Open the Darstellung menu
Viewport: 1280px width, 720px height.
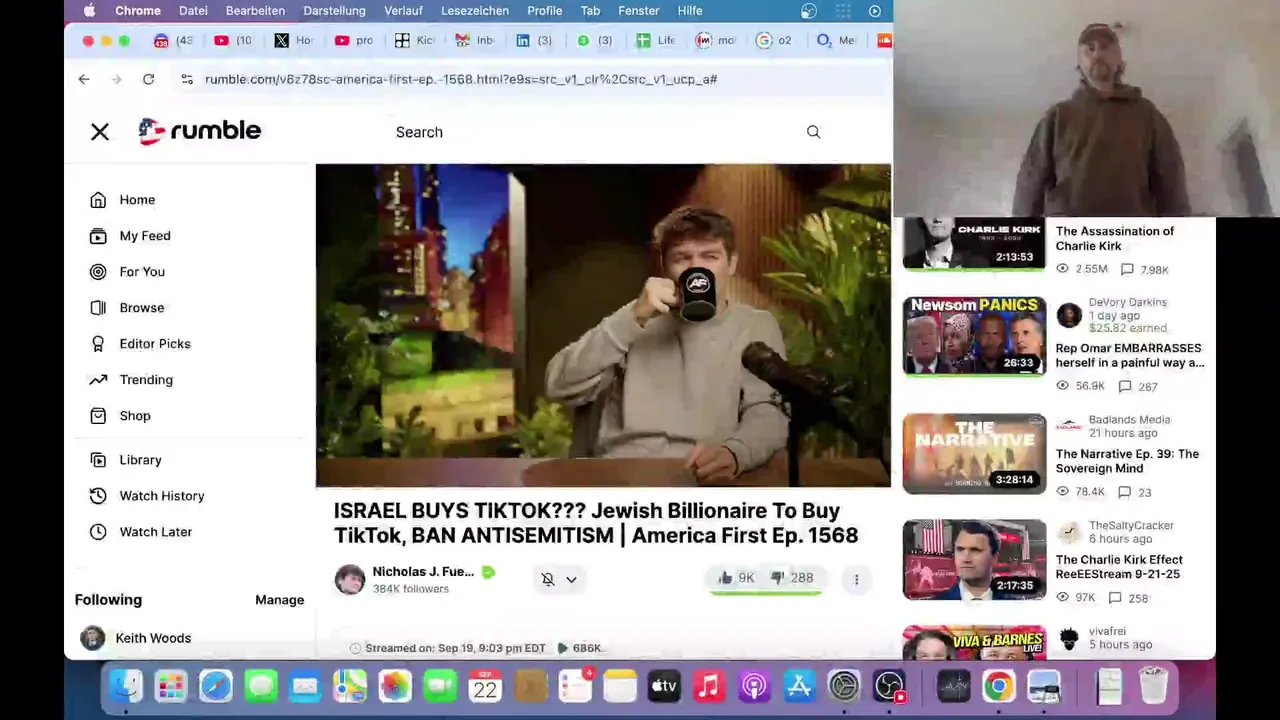pos(334,10)
